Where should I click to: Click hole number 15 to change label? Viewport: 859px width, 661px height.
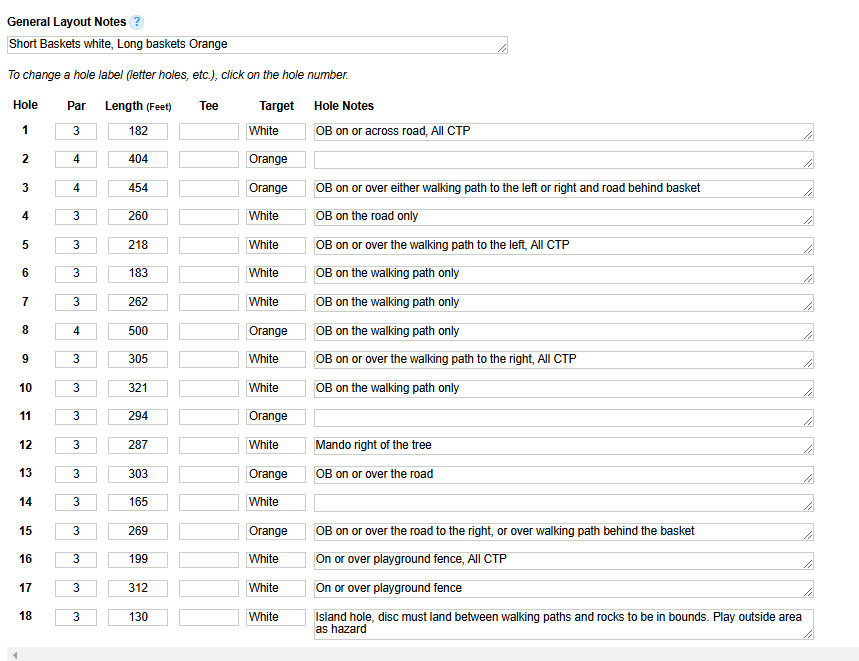[25, 530]
